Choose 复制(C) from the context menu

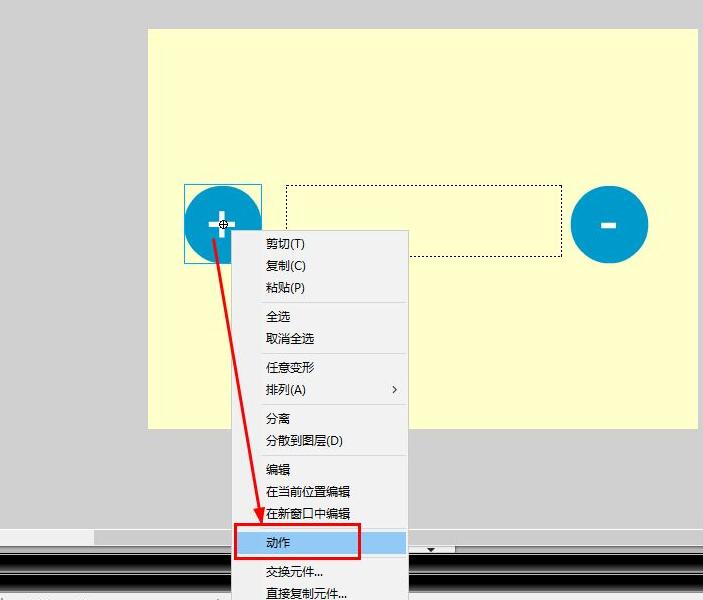(x=320, y=265)
